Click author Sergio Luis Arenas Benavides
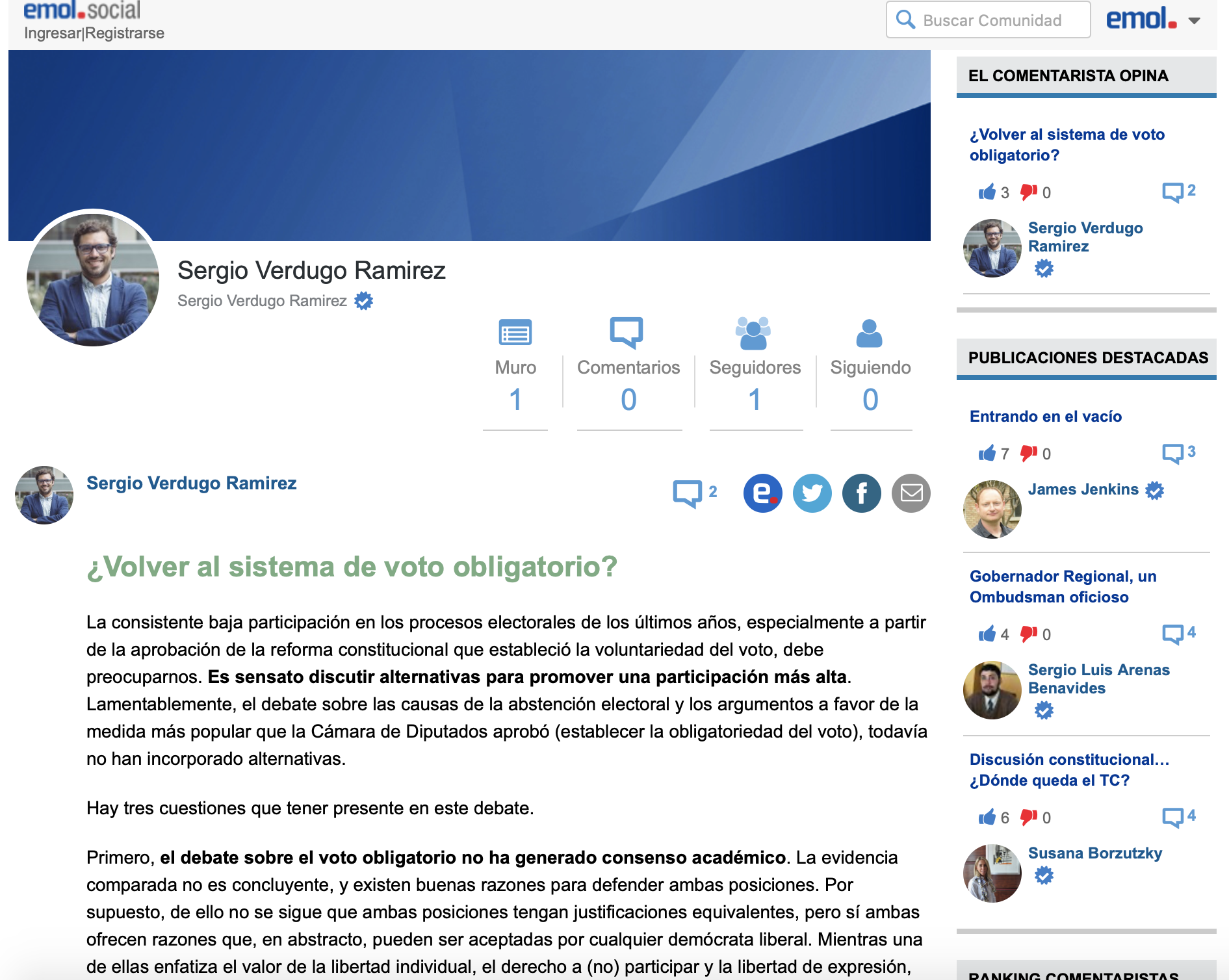The height and width of the screenshot is (980, 1229). coord(1098,679)
